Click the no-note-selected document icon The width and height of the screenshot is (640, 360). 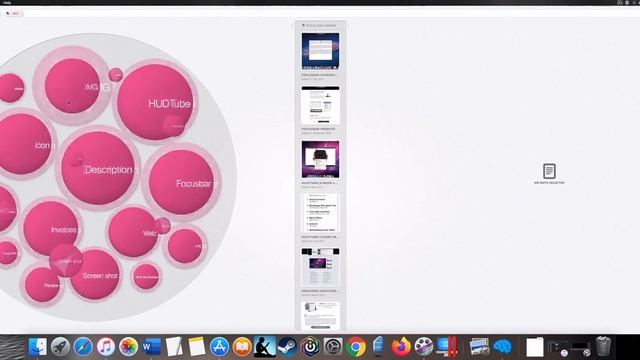(549, 171)
